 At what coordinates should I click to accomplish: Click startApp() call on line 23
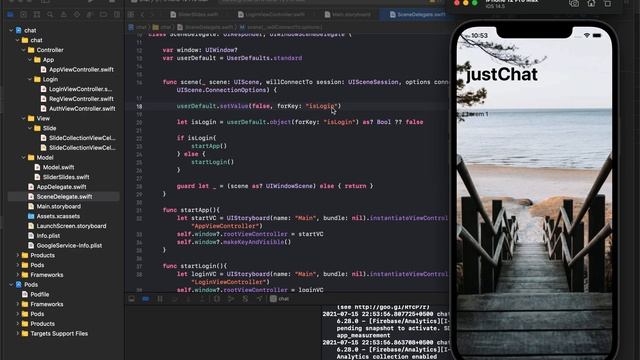pos(209,146)
